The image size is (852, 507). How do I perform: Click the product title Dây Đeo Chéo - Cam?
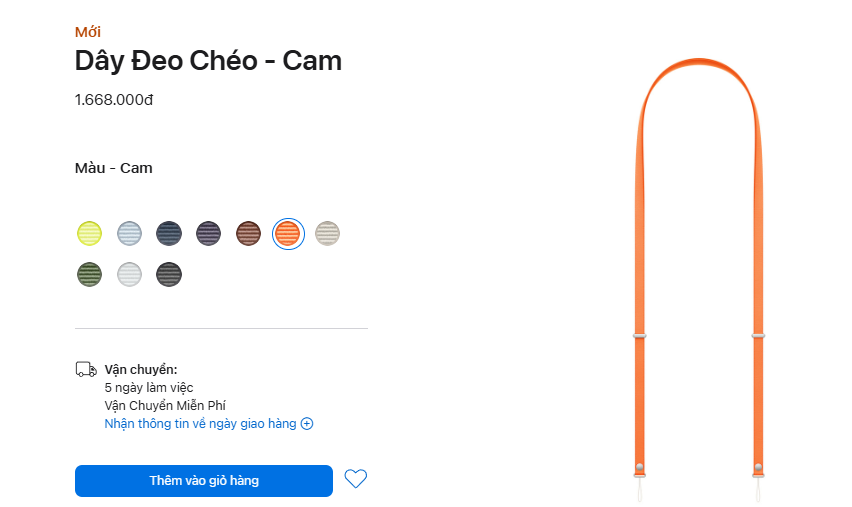pyautogui.click(x=208, y=61)
